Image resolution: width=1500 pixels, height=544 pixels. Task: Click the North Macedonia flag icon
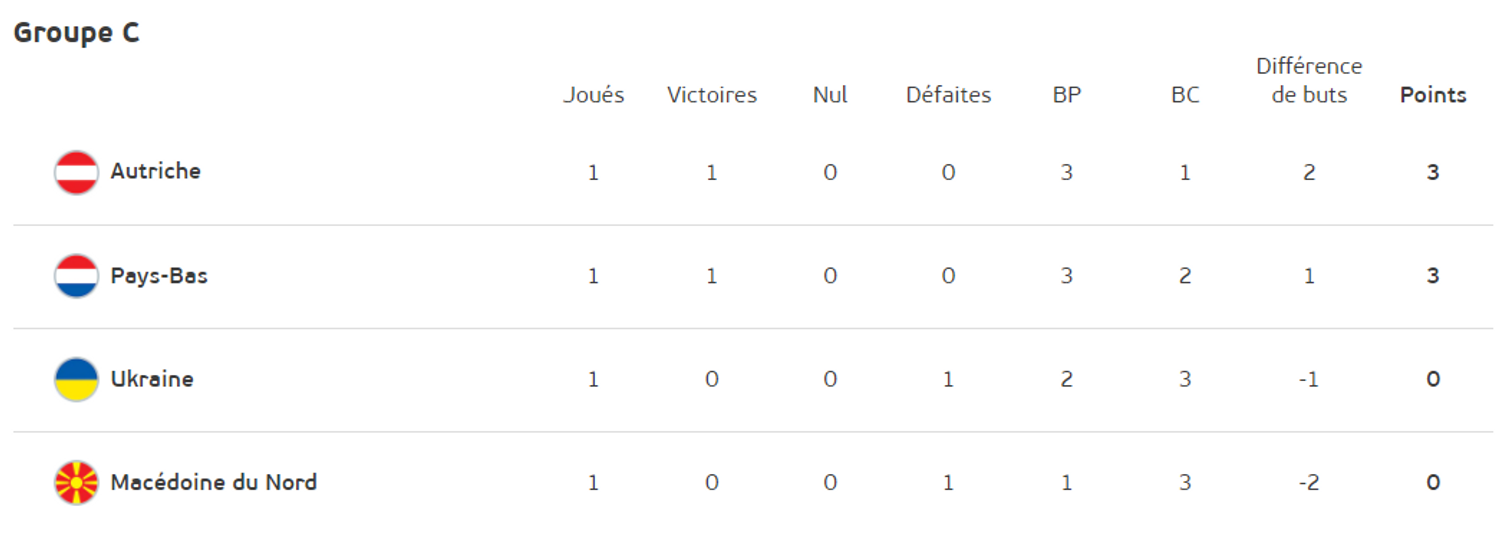click(x=76, y=483)
